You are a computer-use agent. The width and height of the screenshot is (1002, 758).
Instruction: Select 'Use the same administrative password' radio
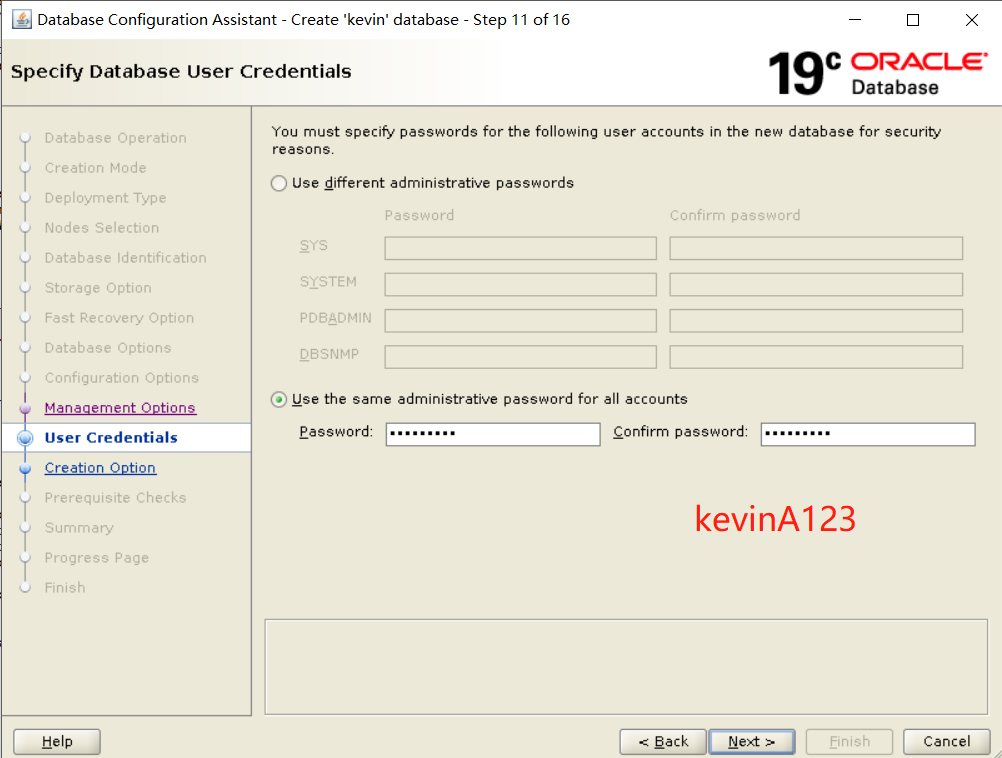279,399
